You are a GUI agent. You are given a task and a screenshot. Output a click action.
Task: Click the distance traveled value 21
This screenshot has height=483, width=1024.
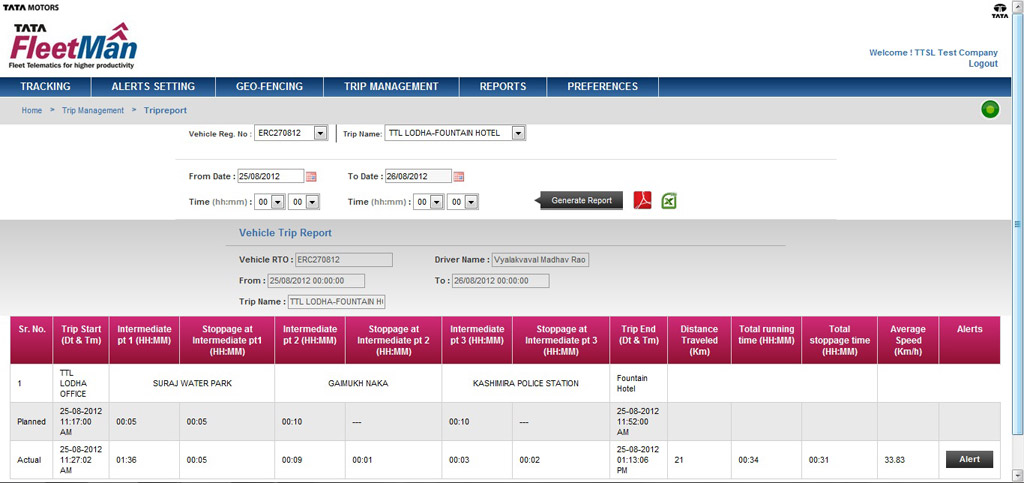tap(679, 460)
